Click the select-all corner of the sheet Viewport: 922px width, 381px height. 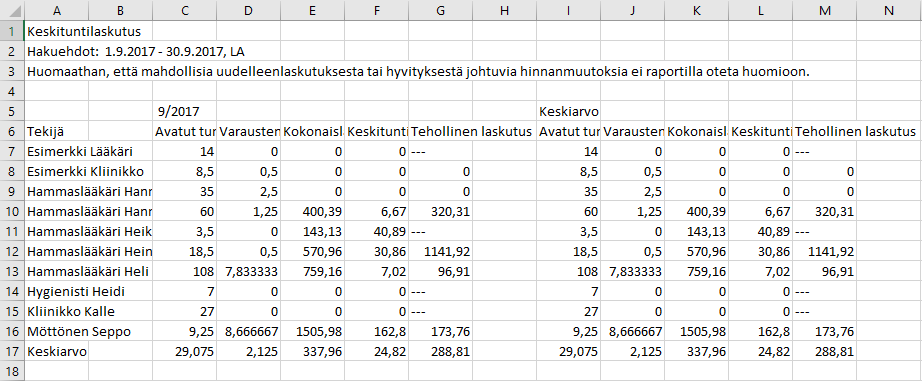tap(12, 10)
